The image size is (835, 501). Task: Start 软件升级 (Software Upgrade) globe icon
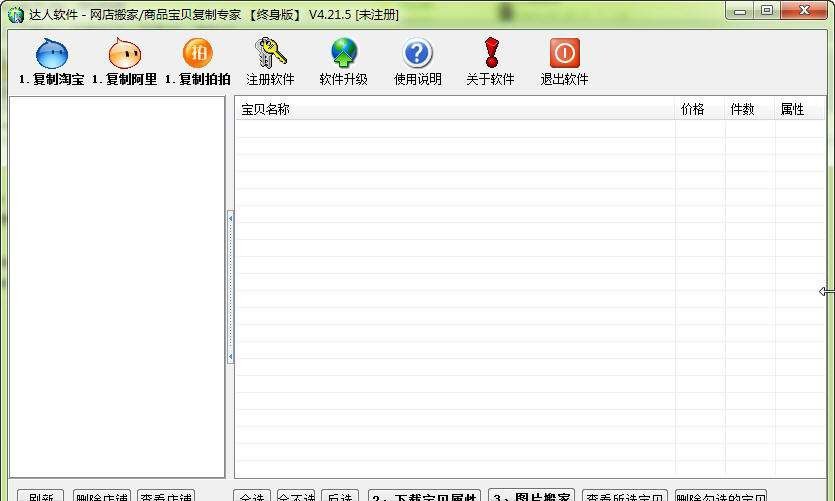[x=343, y=62]
